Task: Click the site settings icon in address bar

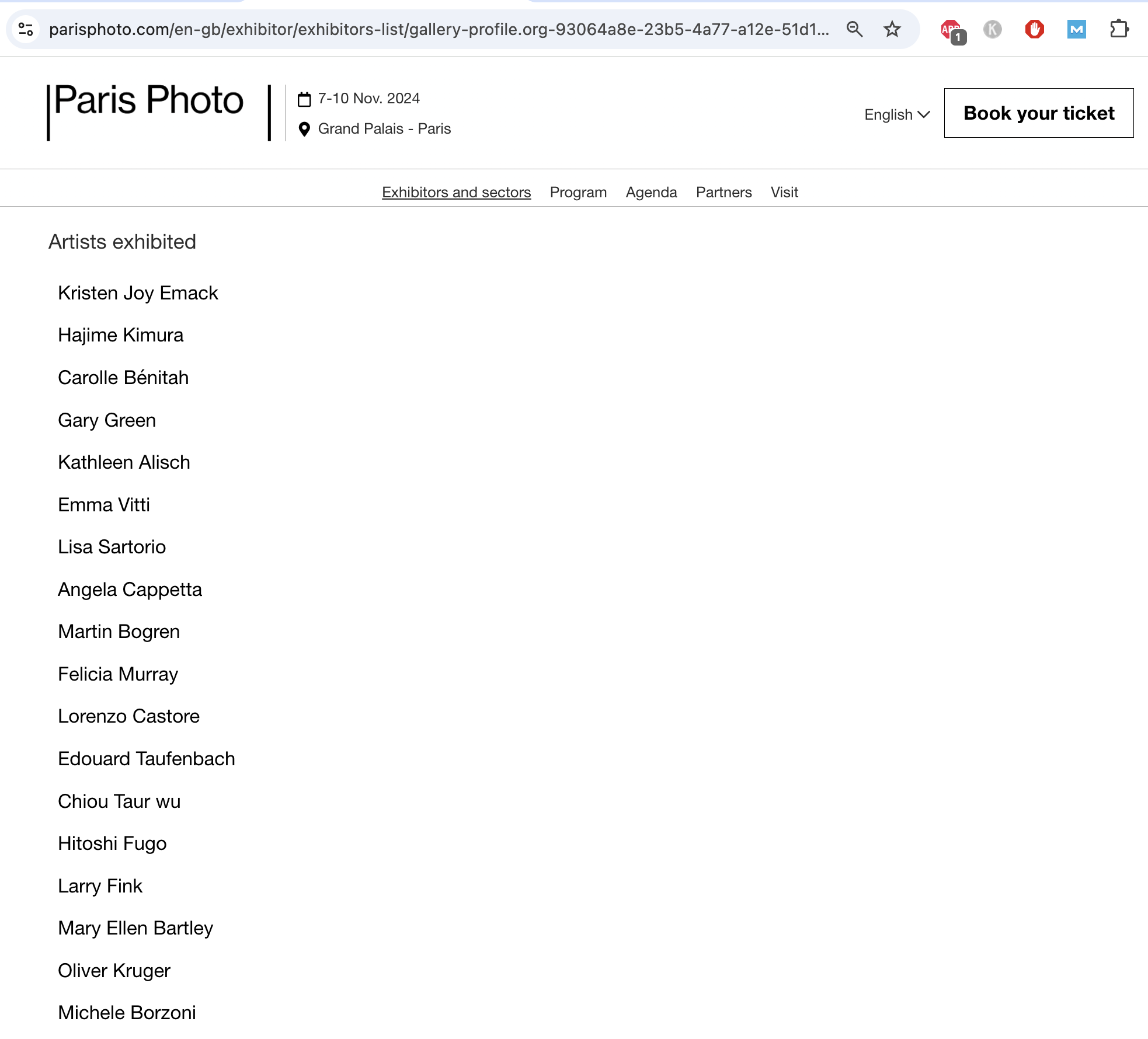Action: tap(26, 29)
